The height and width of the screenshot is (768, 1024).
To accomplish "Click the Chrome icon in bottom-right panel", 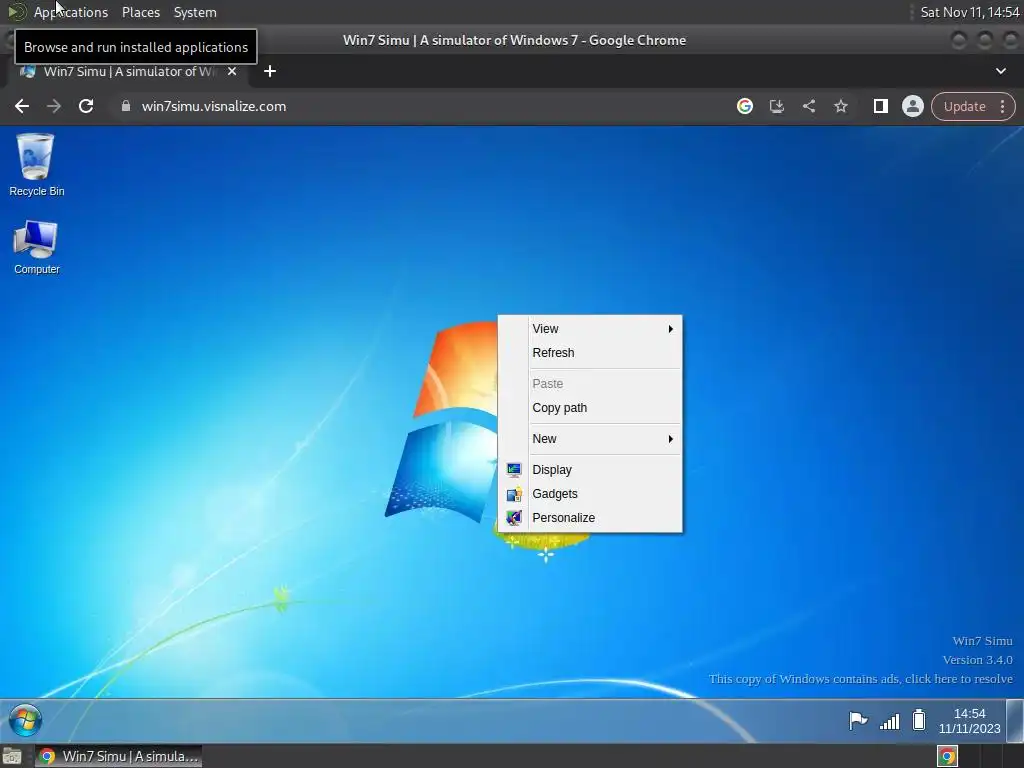I will pos(948,756).
